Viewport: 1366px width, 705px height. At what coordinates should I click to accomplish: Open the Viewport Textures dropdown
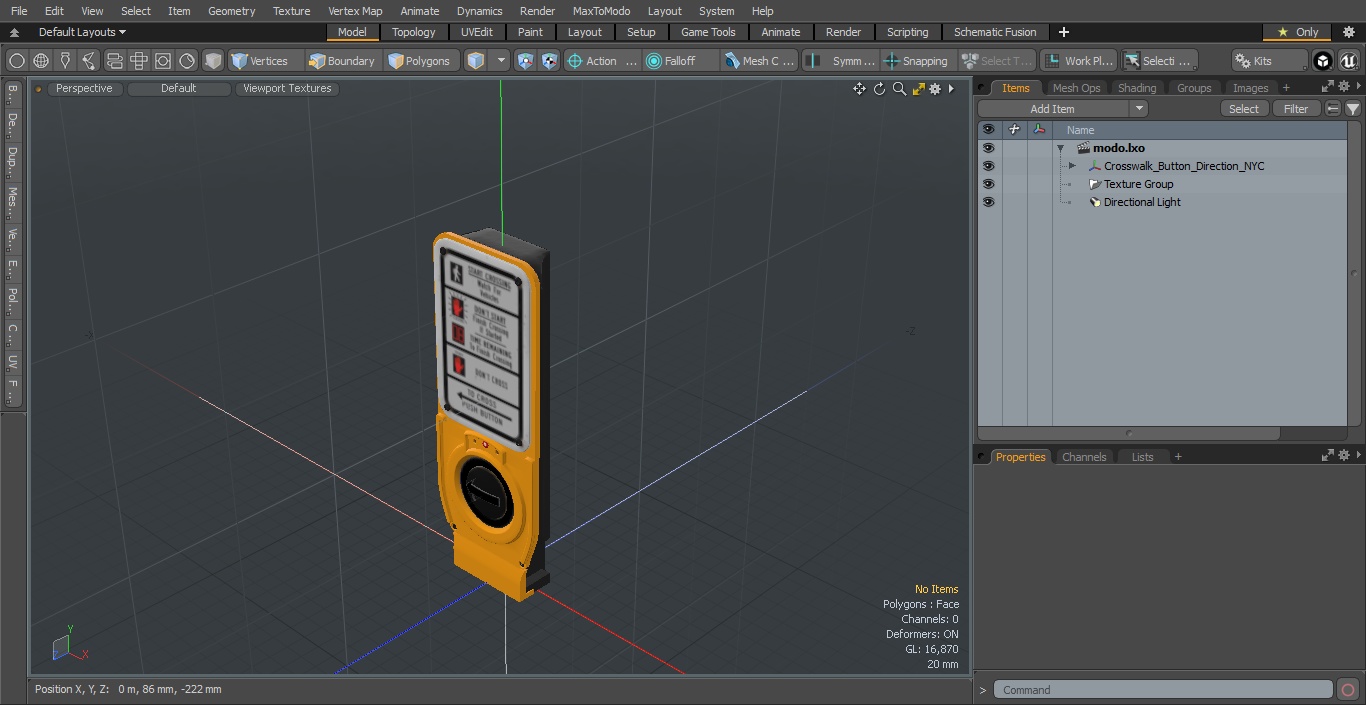click(287, 88)
